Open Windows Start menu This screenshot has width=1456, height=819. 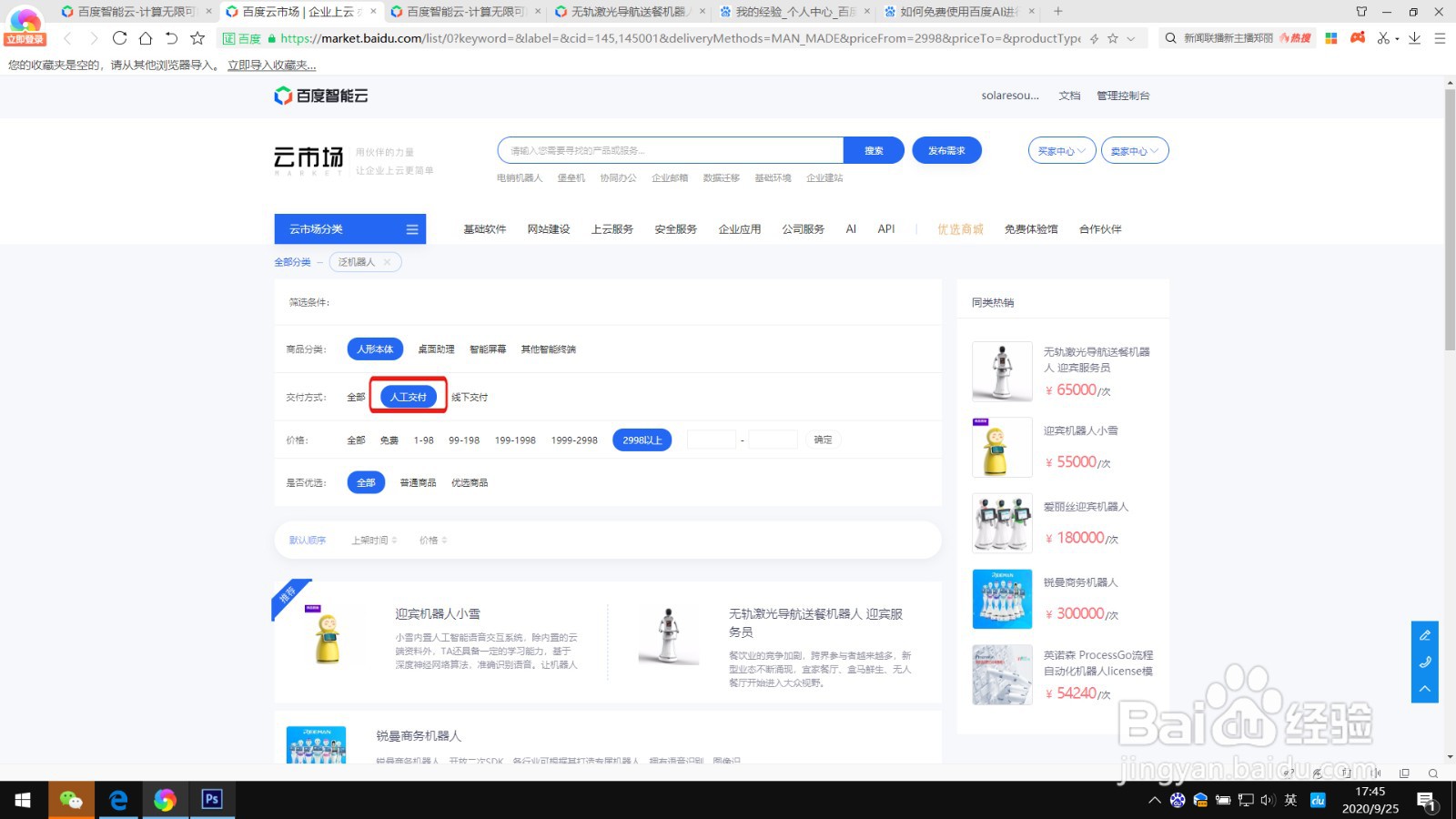tap(23, 800)
